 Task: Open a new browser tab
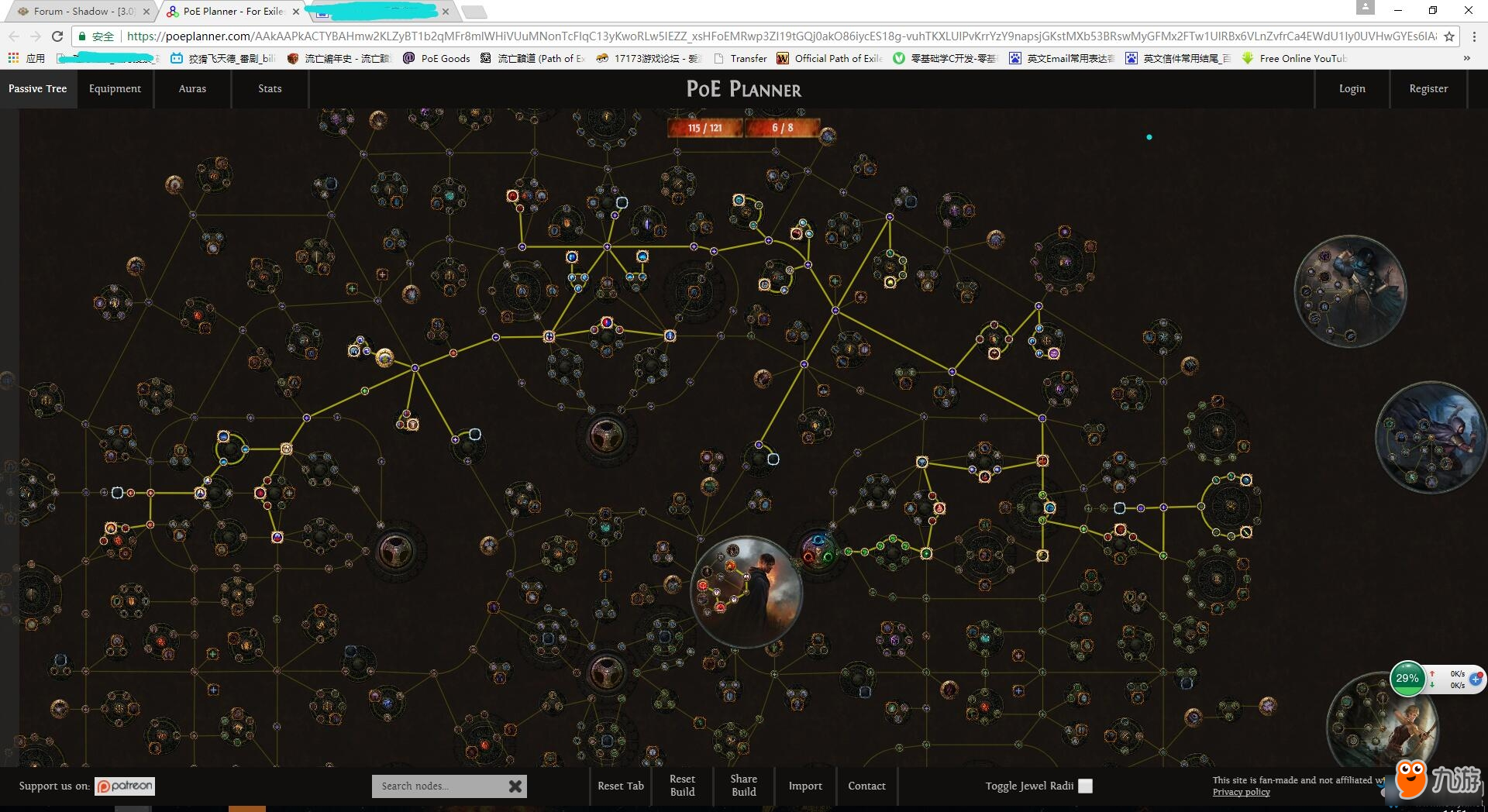point(474,12)
